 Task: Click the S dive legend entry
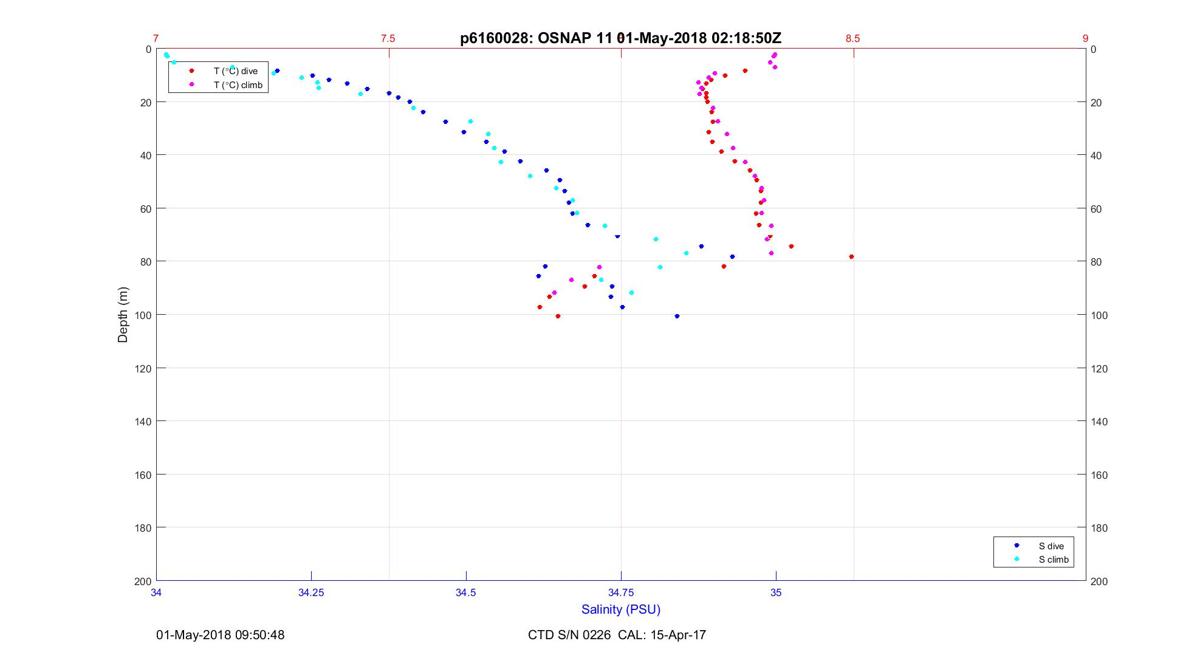1050,546
